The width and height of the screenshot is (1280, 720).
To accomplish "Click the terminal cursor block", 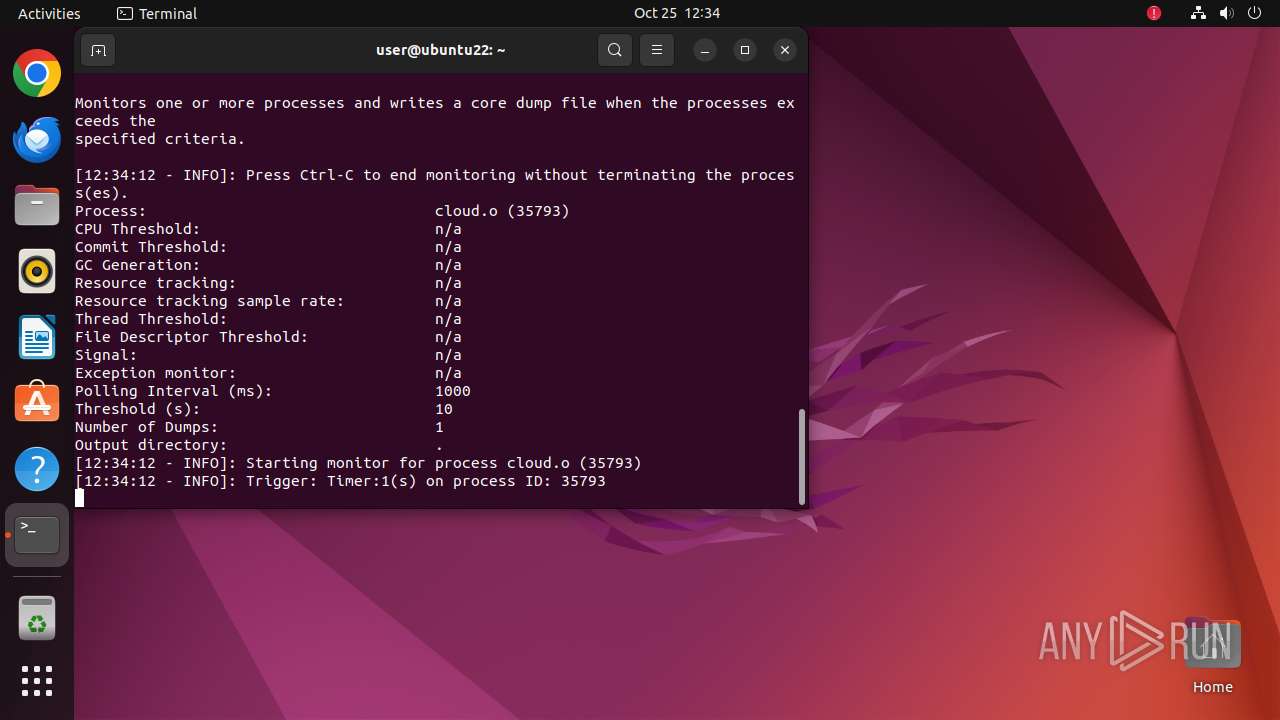I will 80,498.
